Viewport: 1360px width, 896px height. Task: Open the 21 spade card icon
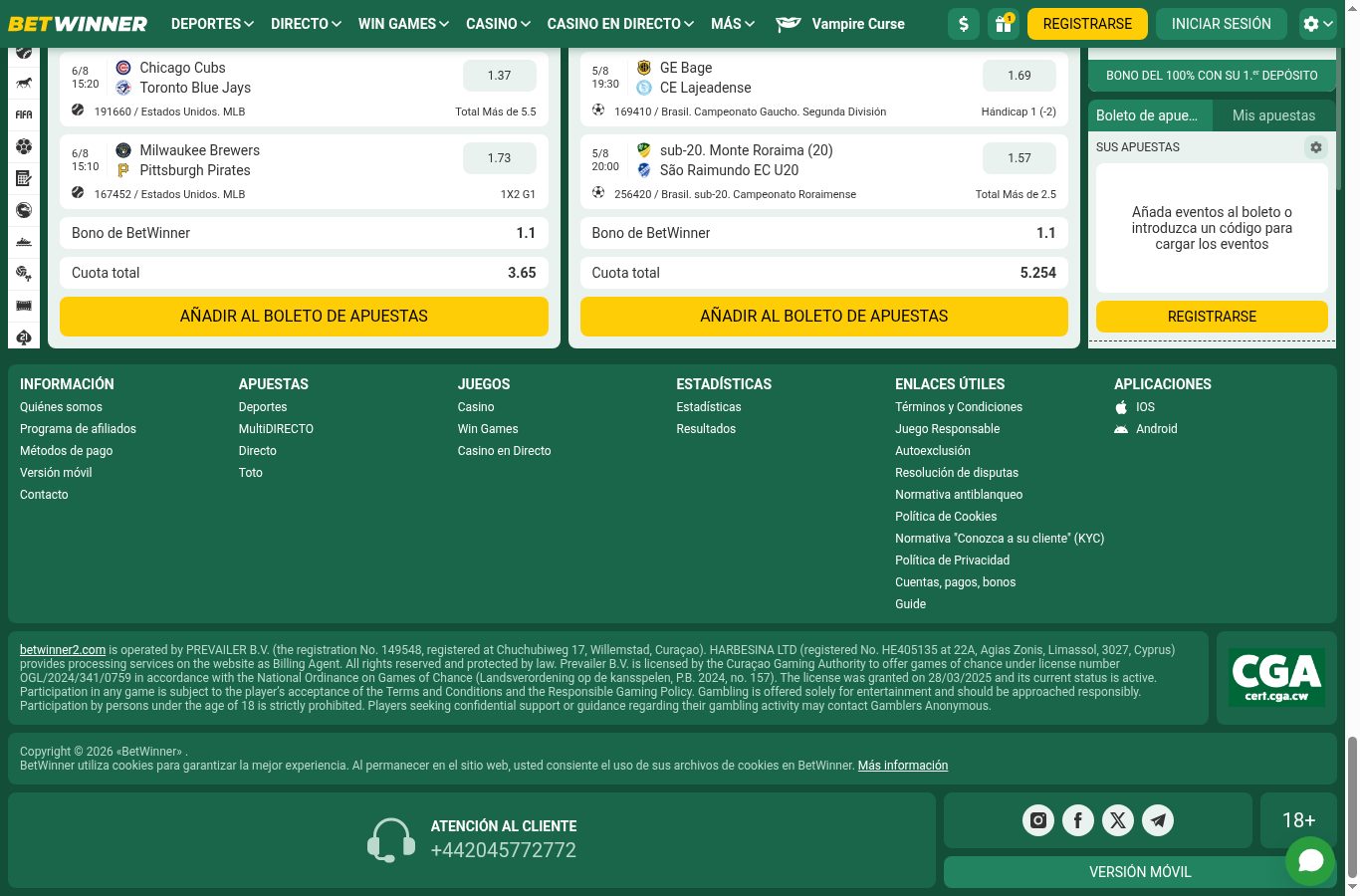coord(24,337)
